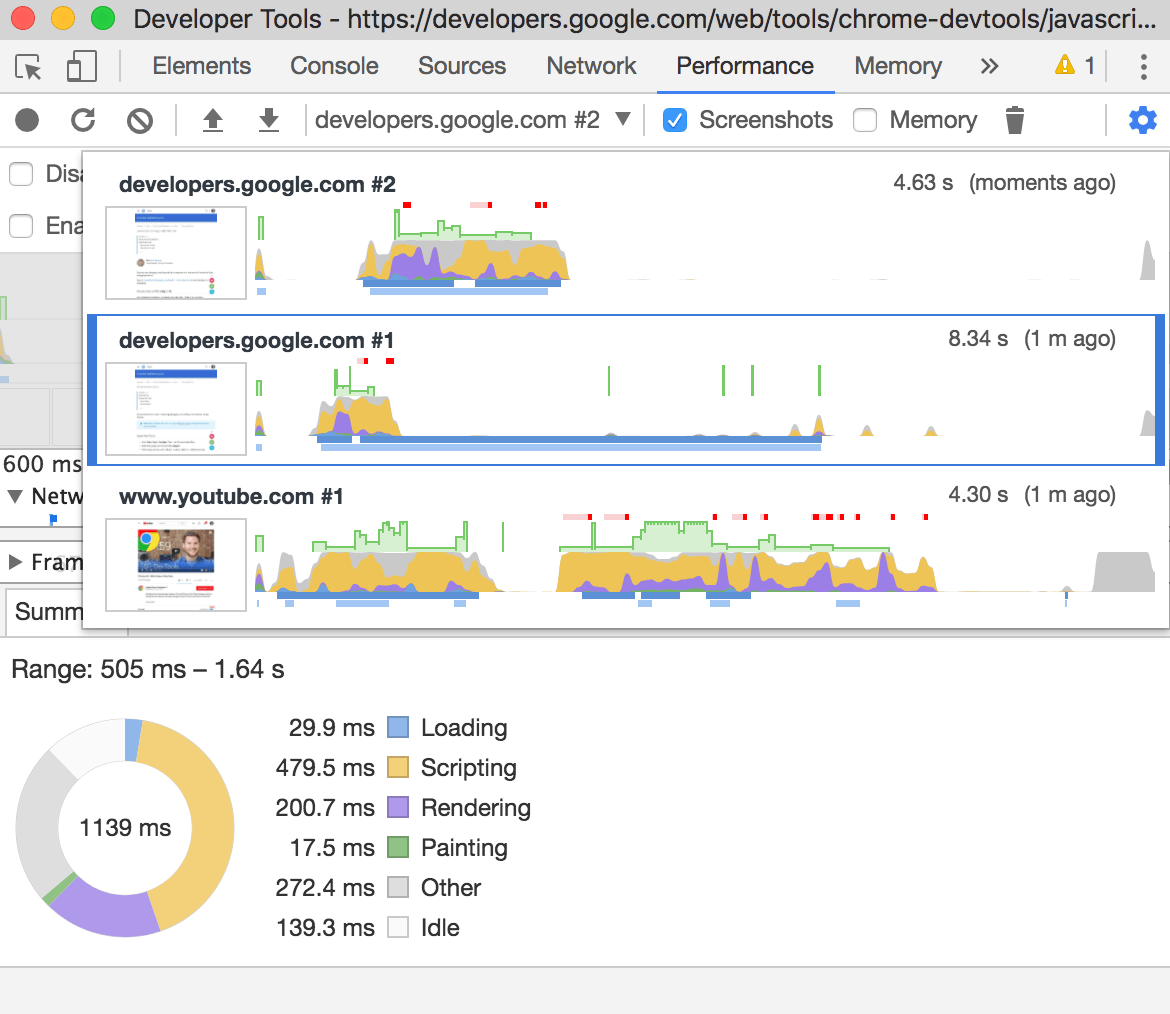The image size is (1170, 1014).
Task: Enable the Memory checkbox in toolbar
Action: [x=865, y=120]
